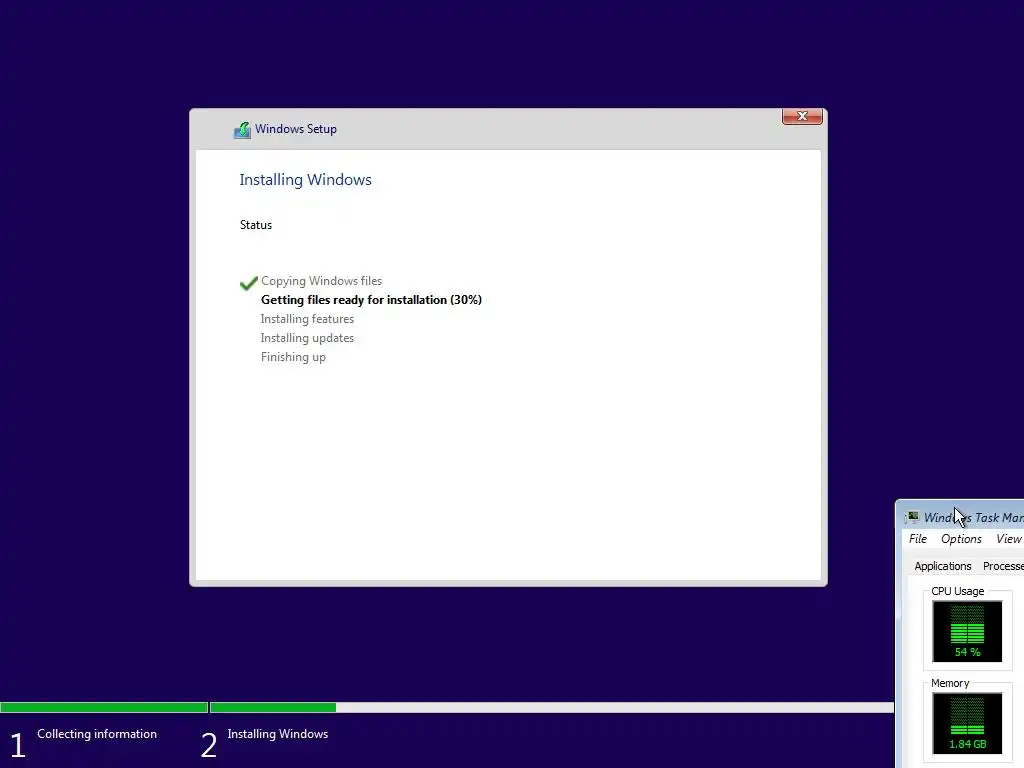Click the 'Installing updates' status line

(x=307, y=338)
